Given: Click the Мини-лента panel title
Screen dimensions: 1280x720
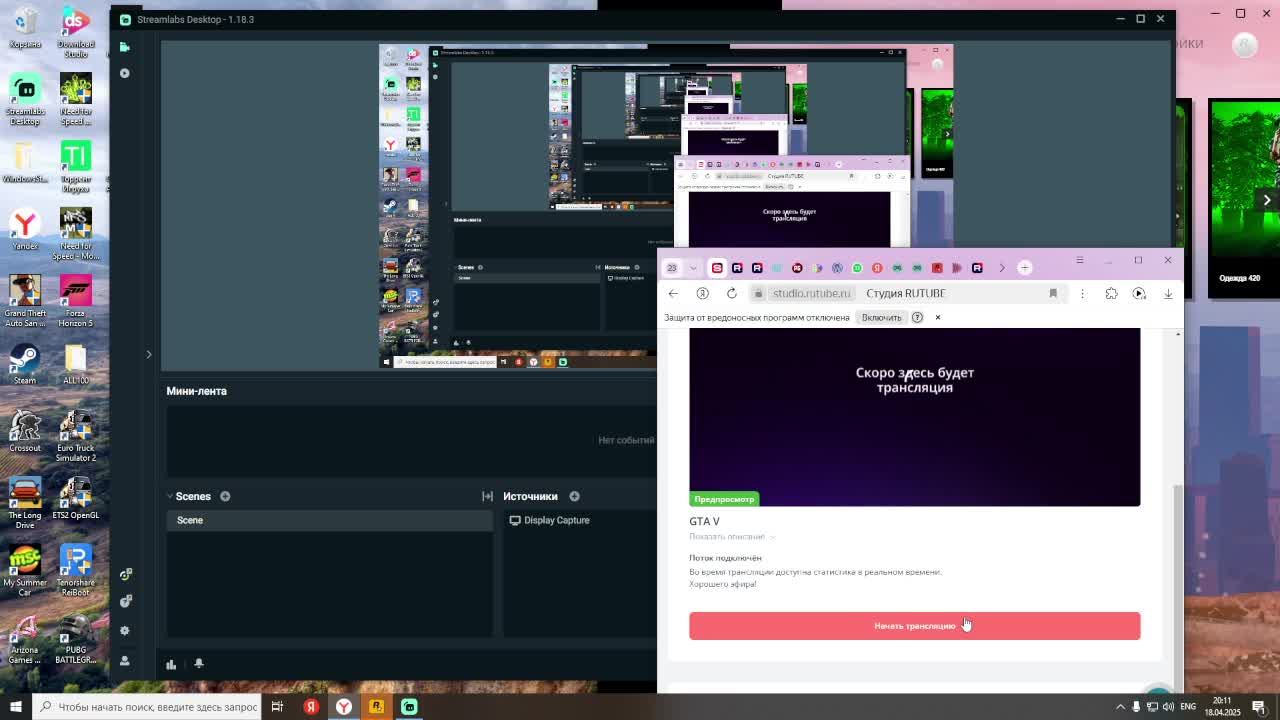Looking at the screenshot, I should [x=196, y=391].
